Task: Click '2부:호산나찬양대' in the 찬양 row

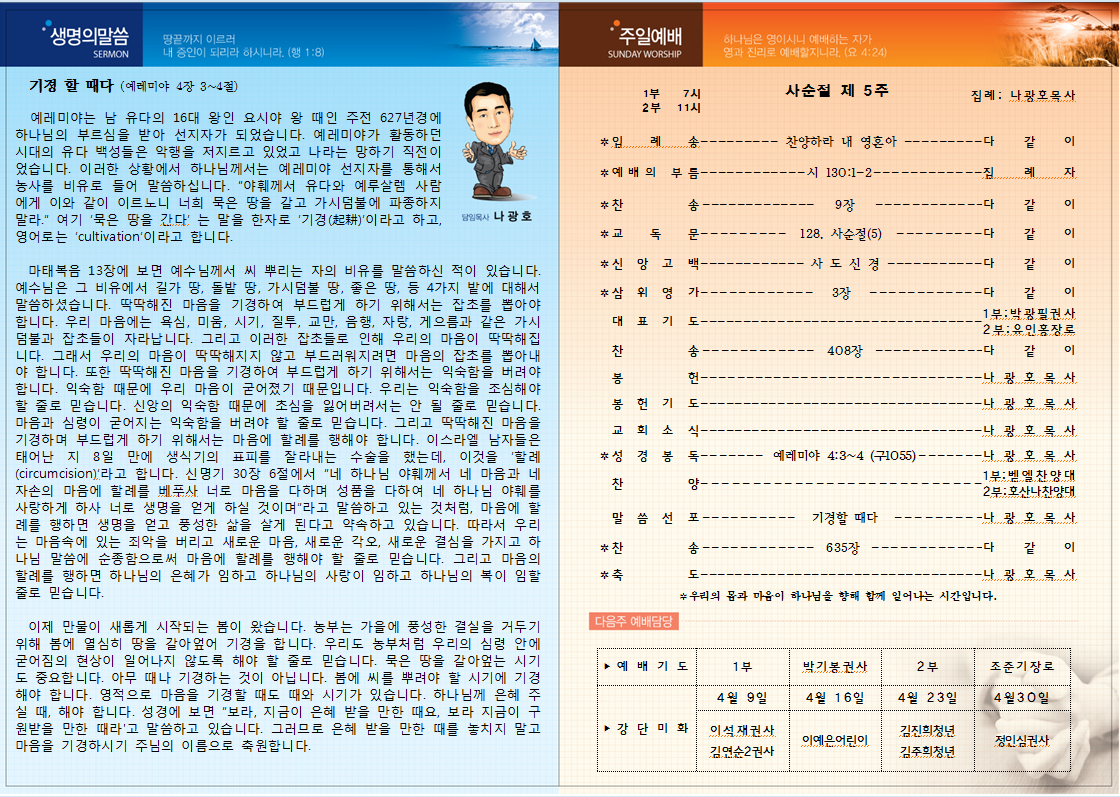Action: (x=1029, y=491)
